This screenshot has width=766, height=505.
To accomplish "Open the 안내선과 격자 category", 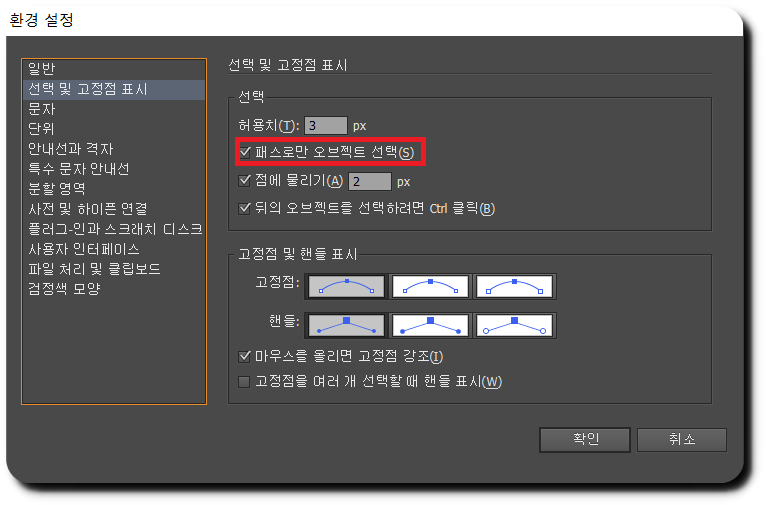I will [114, 149].
